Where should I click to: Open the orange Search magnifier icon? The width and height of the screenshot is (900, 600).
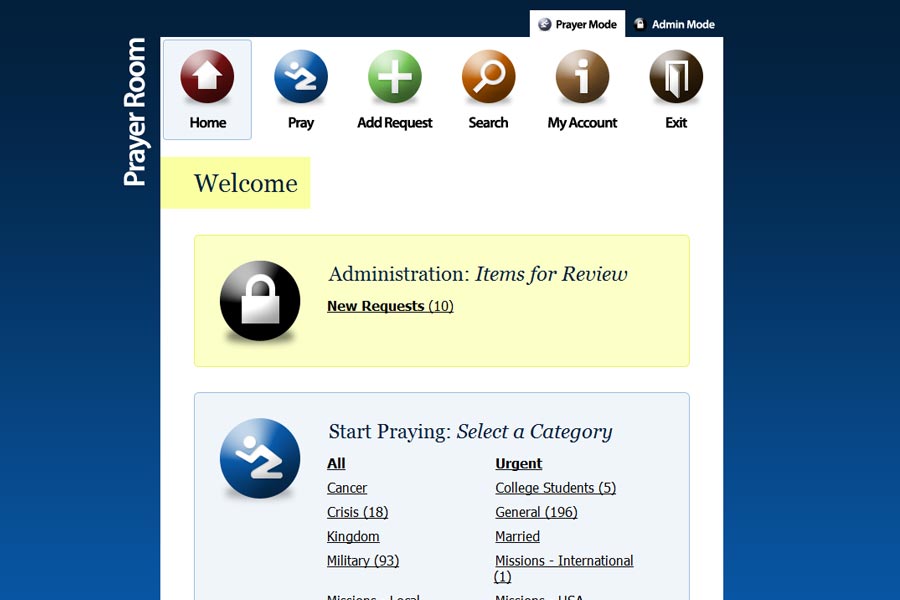tap(488, 77)
